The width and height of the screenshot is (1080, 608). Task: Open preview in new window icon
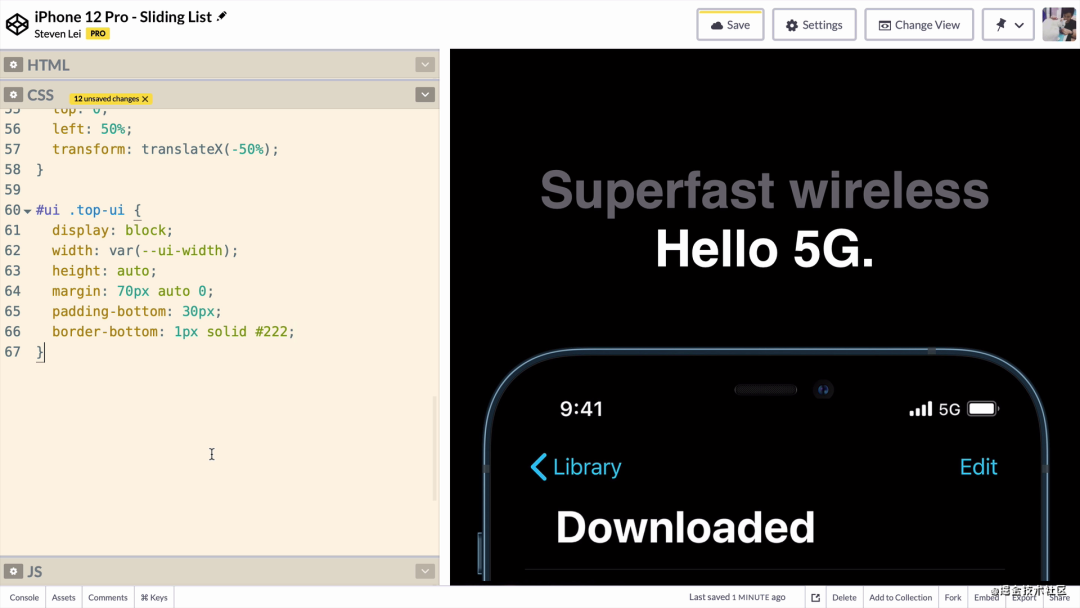tap(816, 598)
